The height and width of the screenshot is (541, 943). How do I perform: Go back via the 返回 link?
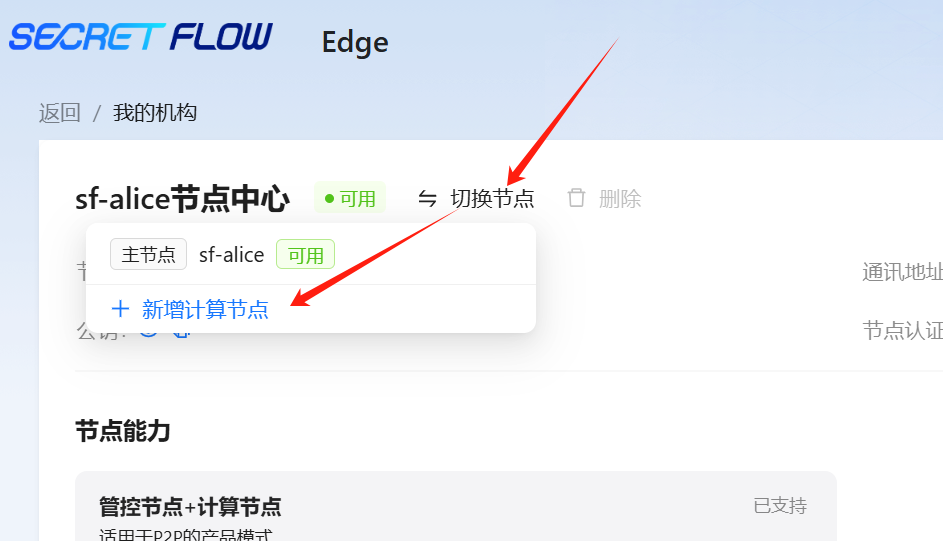60,112
